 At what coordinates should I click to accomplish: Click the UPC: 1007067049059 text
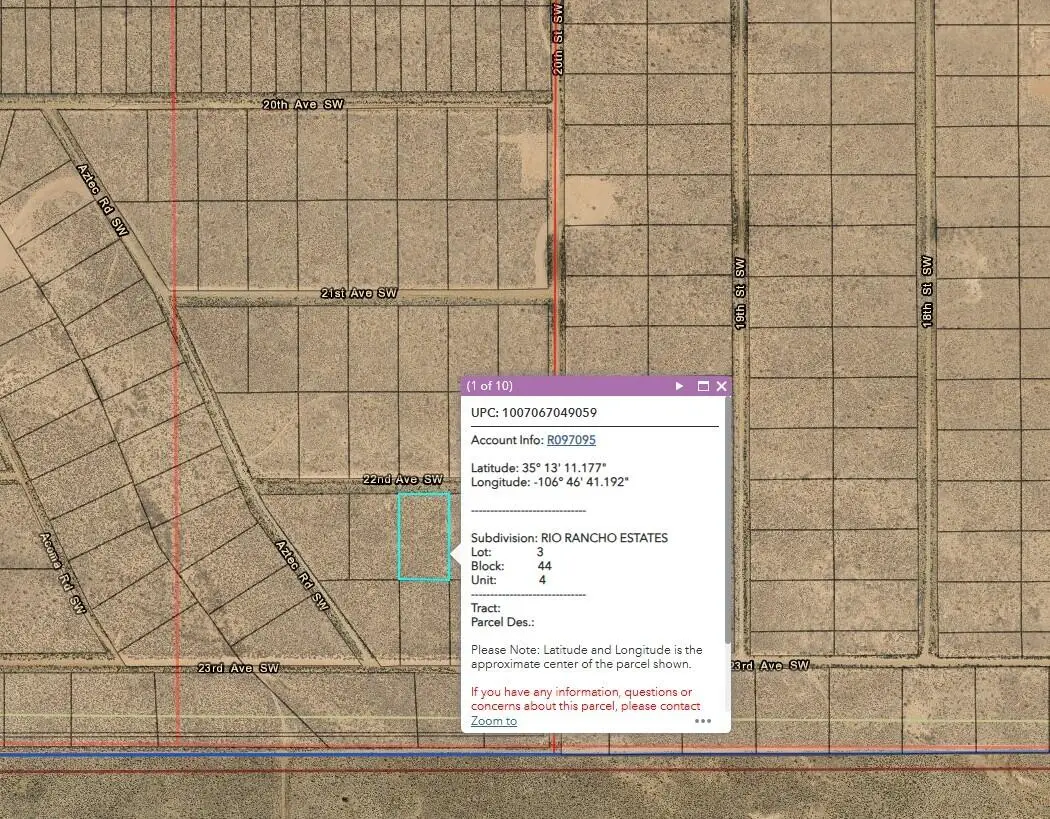(x=534, y=413)
